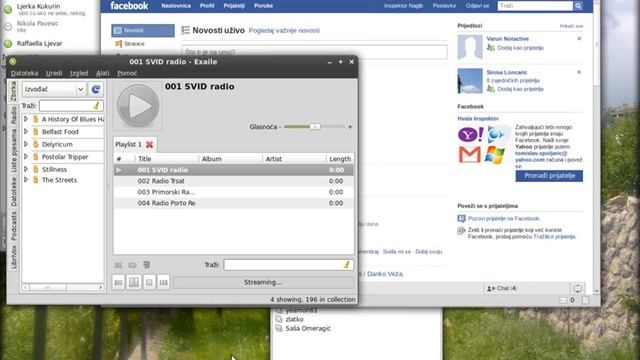Open the Facebook Chat (4) bar
This screenshot has width=640, height=360.
[x=526, y=288]
